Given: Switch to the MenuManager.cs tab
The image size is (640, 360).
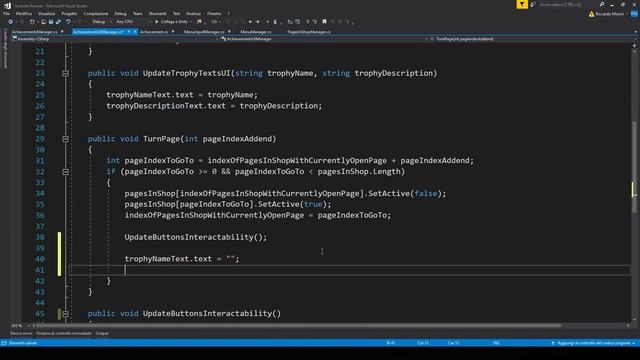Looking at the screenshot, I should (x=256, y=31).
